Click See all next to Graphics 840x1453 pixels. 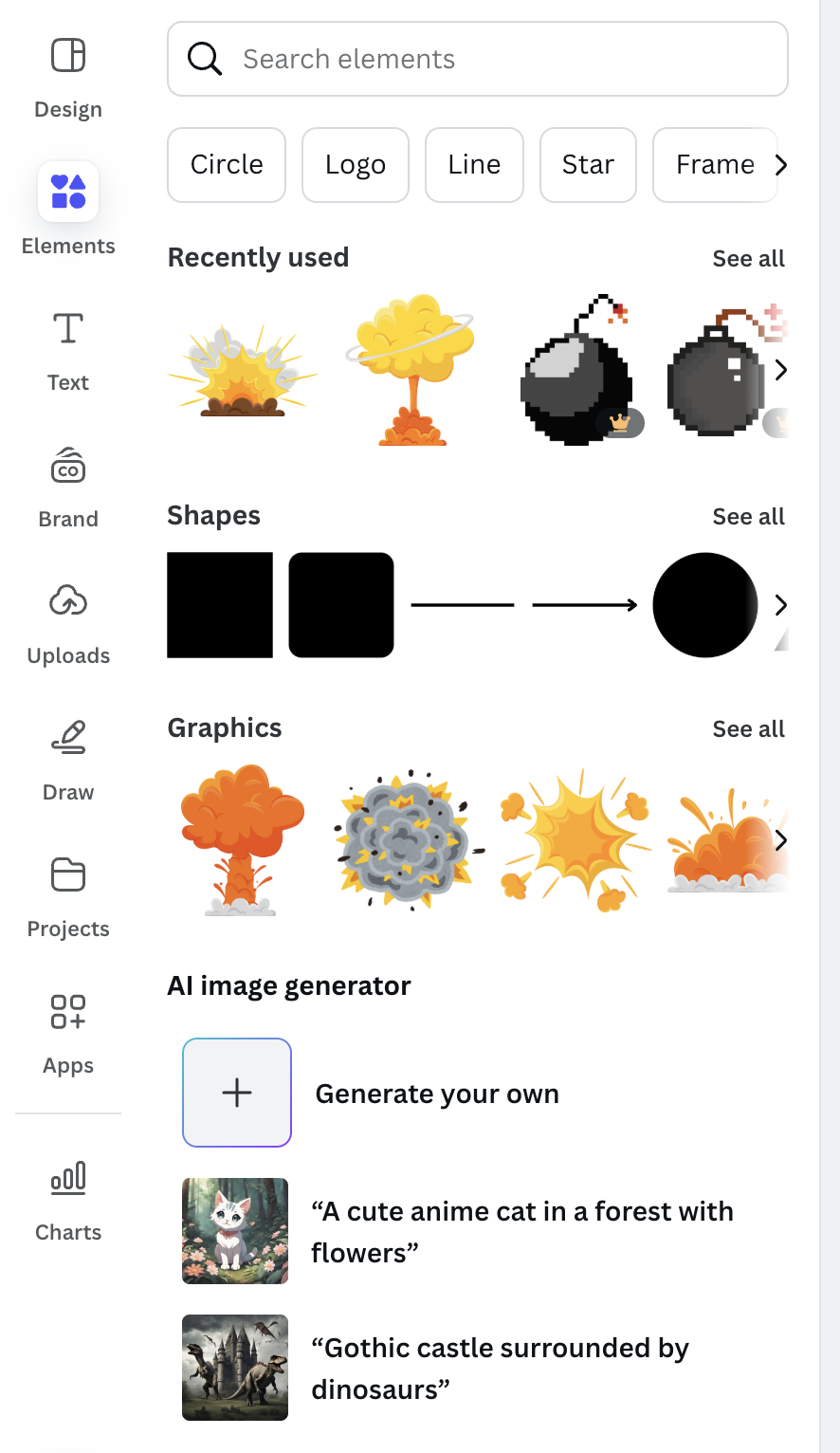(748, 729)
